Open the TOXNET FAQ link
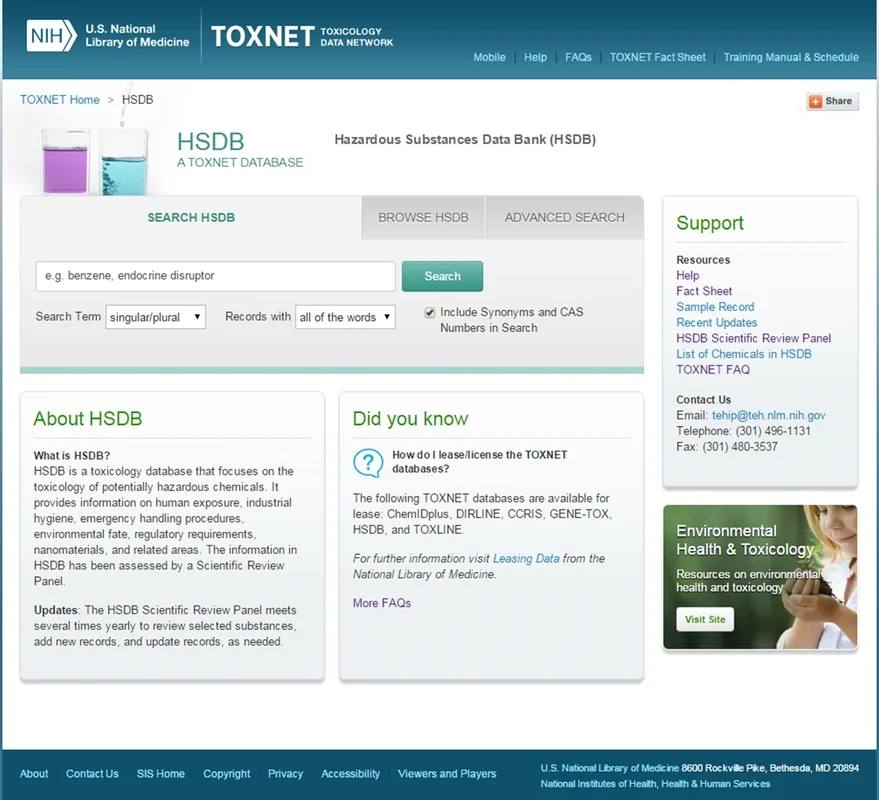This screenshot has width=879, height=800. point(713,369)
